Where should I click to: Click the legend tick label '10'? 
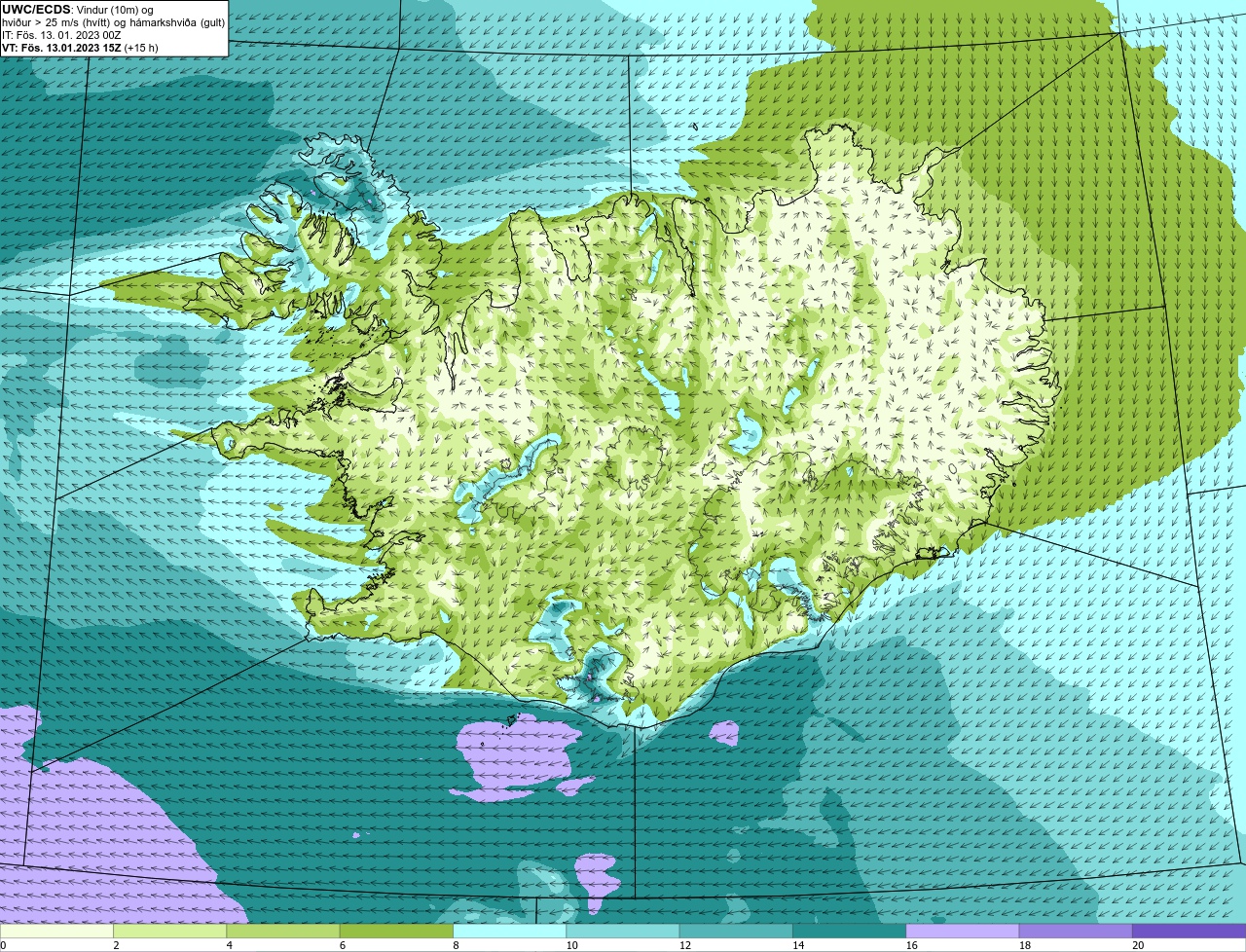pos(571,945)
